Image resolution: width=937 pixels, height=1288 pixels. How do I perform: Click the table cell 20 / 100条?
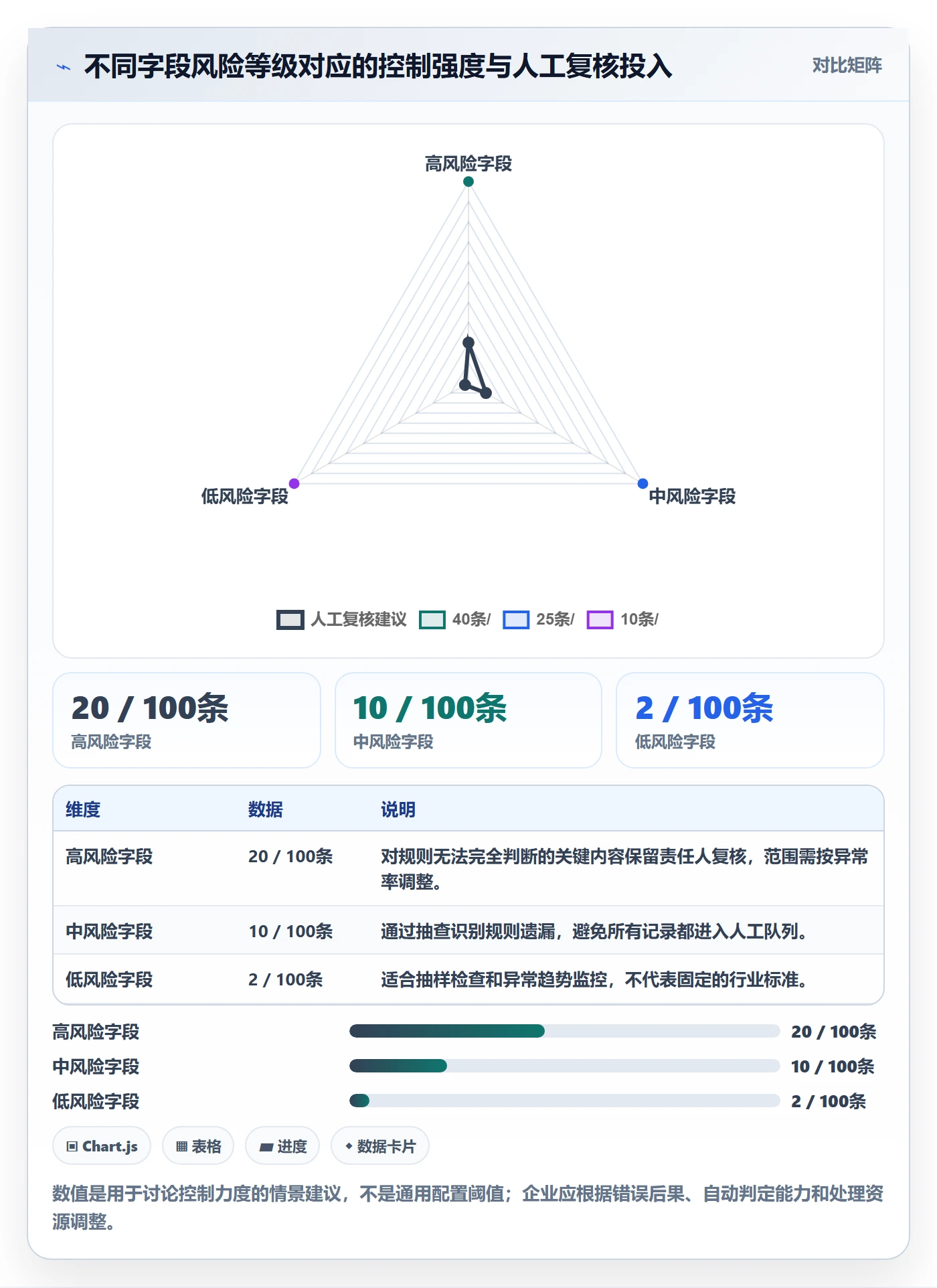pos(290,856)
